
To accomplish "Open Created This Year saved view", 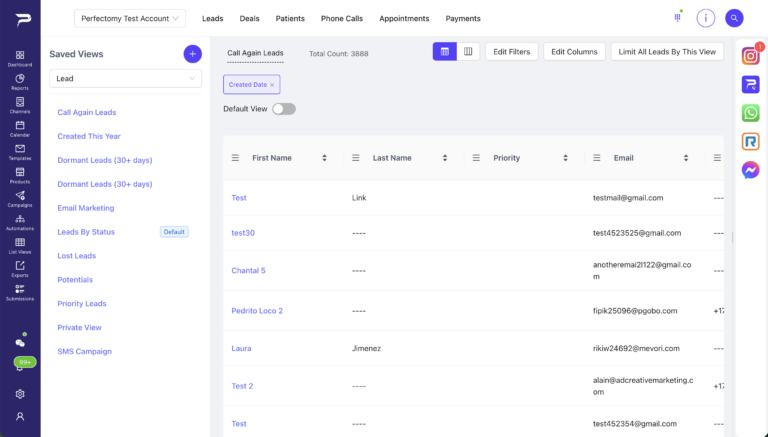I will click(x=89, y=136).
